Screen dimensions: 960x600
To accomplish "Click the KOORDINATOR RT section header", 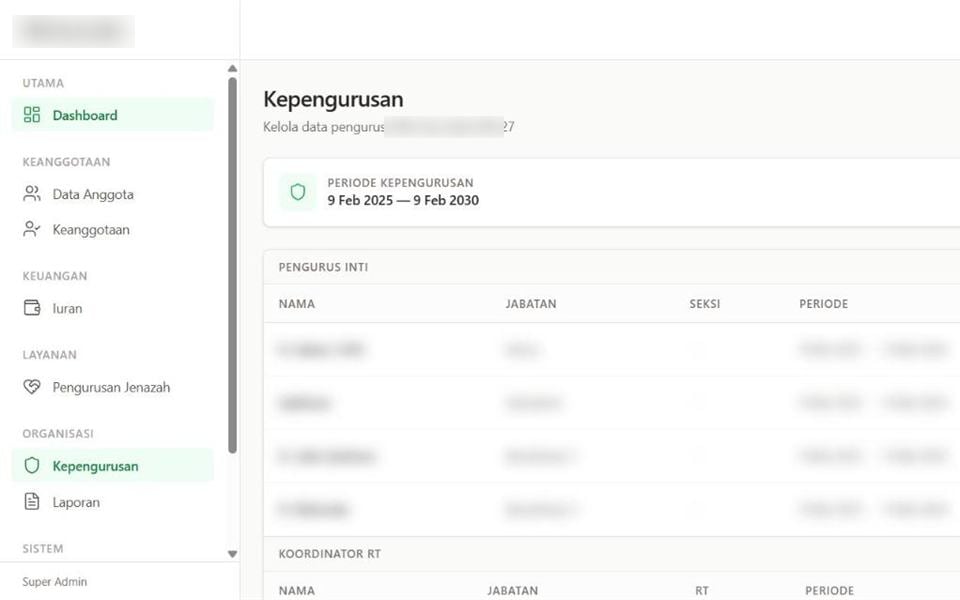I will [329, 553].
